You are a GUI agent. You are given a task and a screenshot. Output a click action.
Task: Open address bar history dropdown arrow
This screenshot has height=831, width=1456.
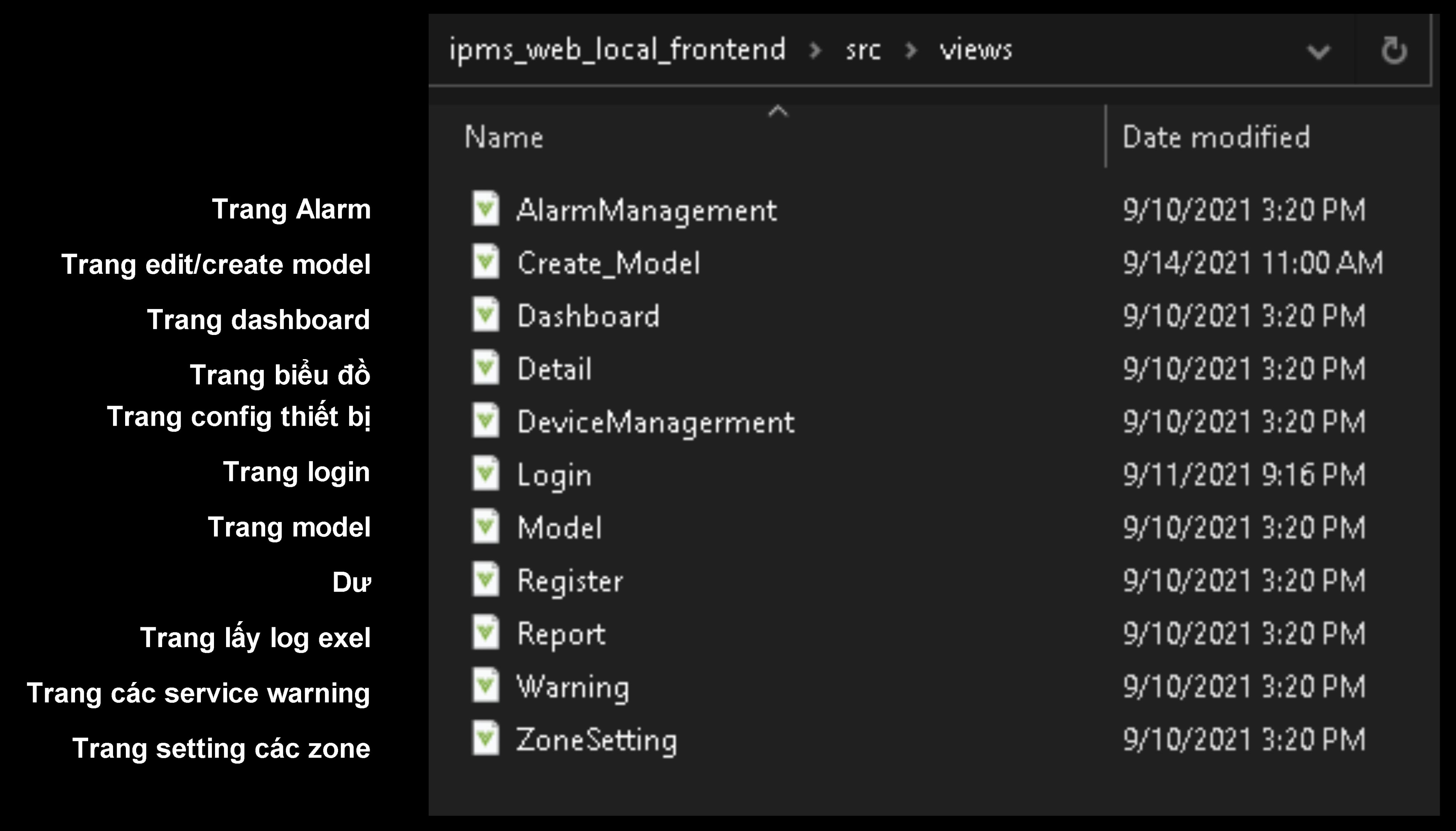[1318, 52]
